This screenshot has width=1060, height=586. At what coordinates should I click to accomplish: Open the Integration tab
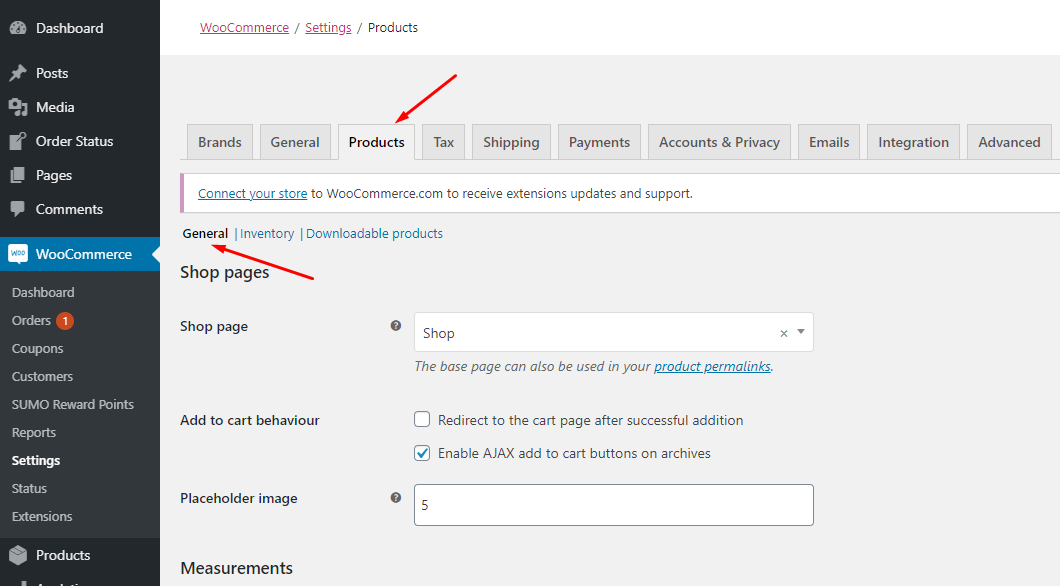tap(913, 142)
